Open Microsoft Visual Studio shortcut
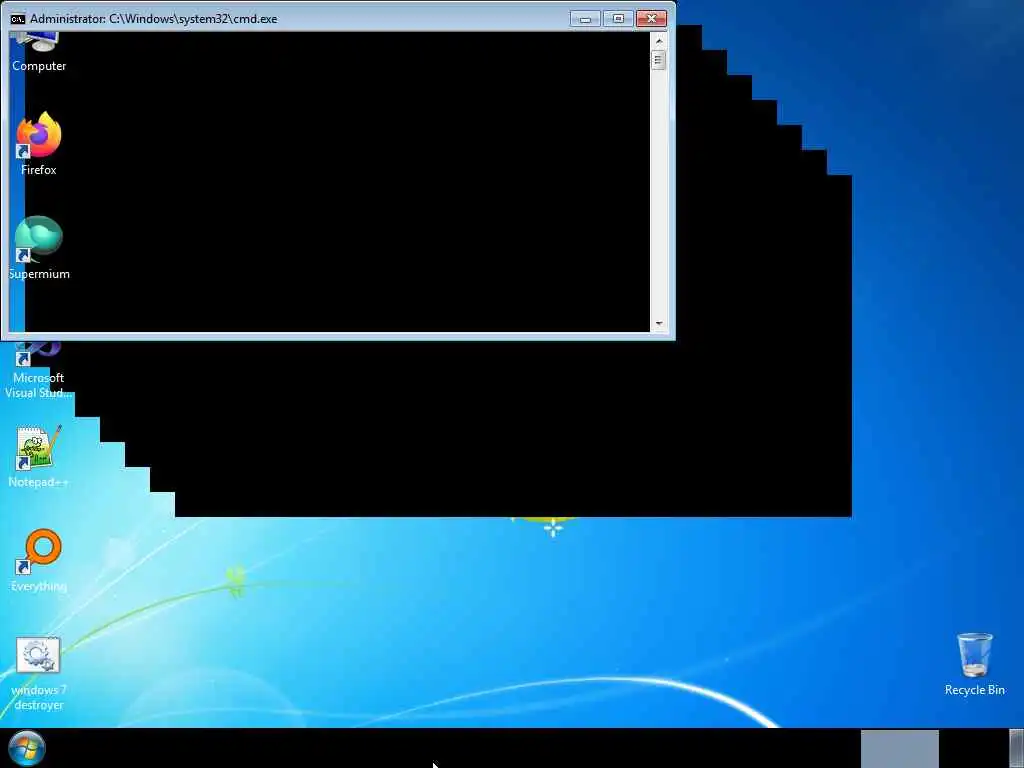 39,371
